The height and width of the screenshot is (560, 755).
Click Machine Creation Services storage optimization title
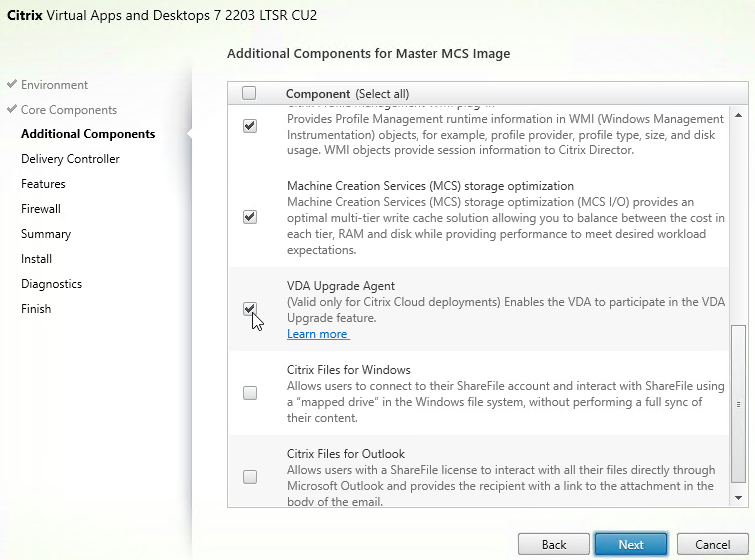coord(430,186)
